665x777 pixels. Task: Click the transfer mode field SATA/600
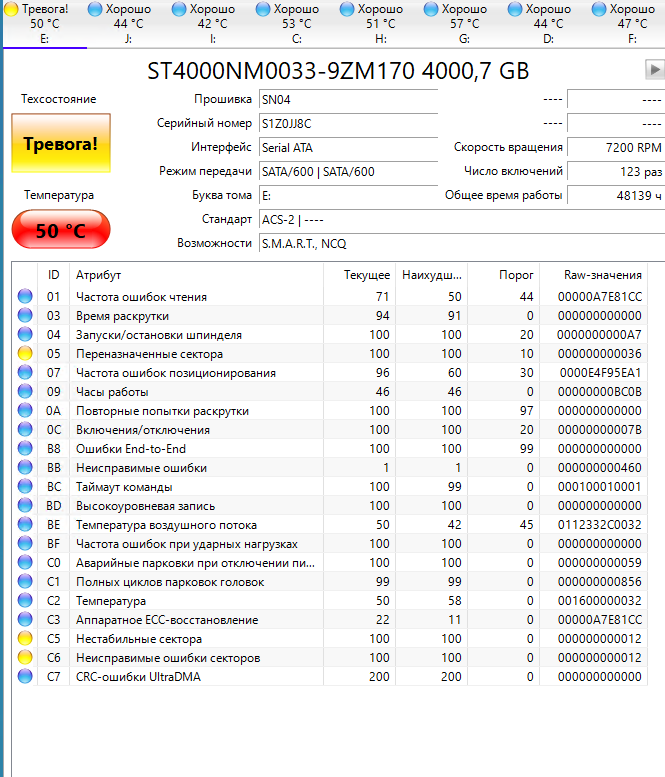(348, 171)
